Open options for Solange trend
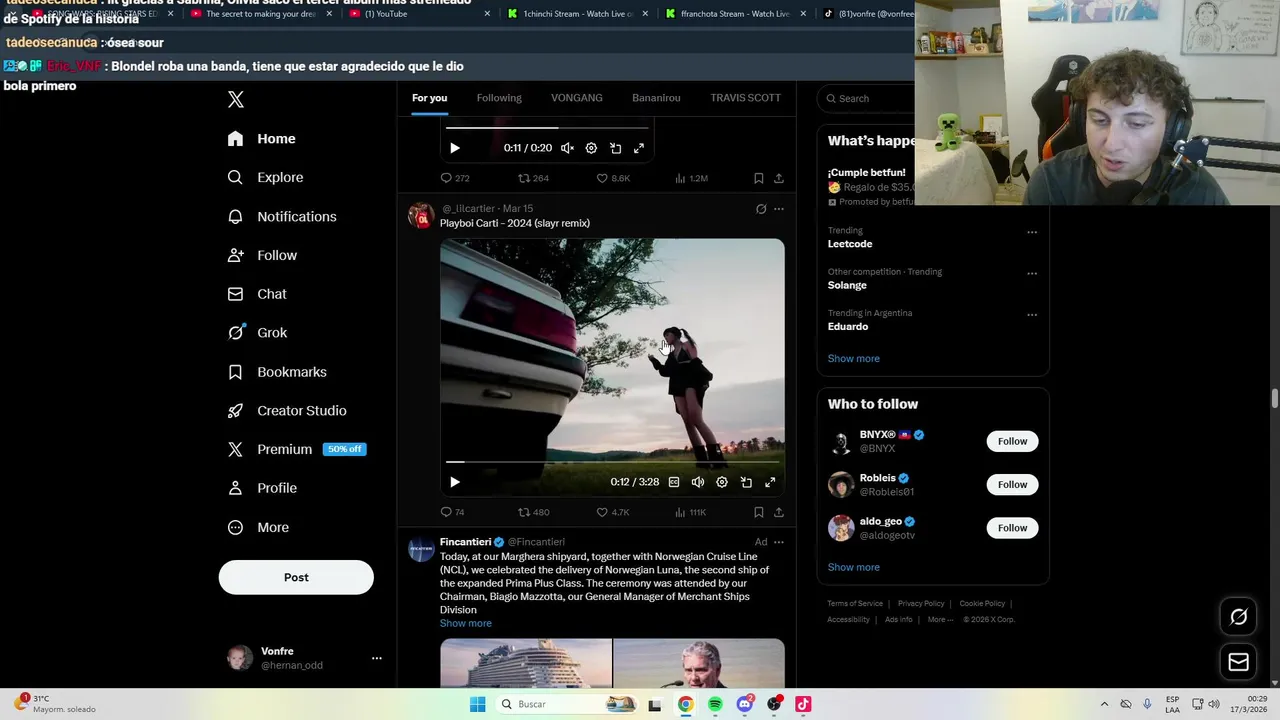This screenshot has height=720, width=1280. [1032, 273]
